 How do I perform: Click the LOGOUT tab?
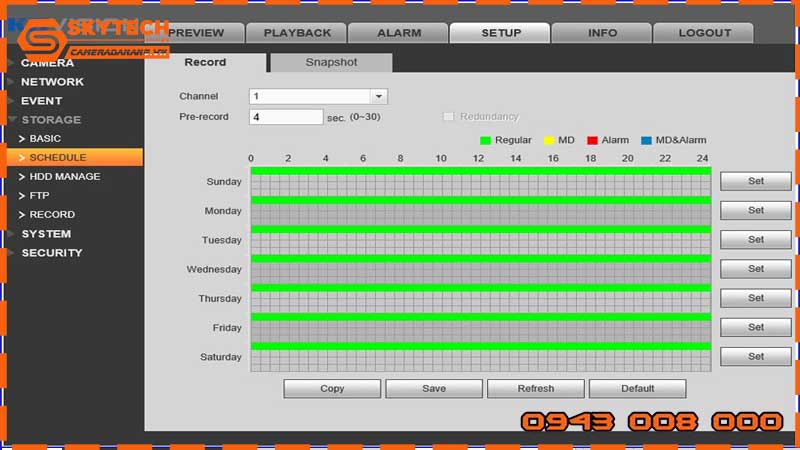coord(704,33)
